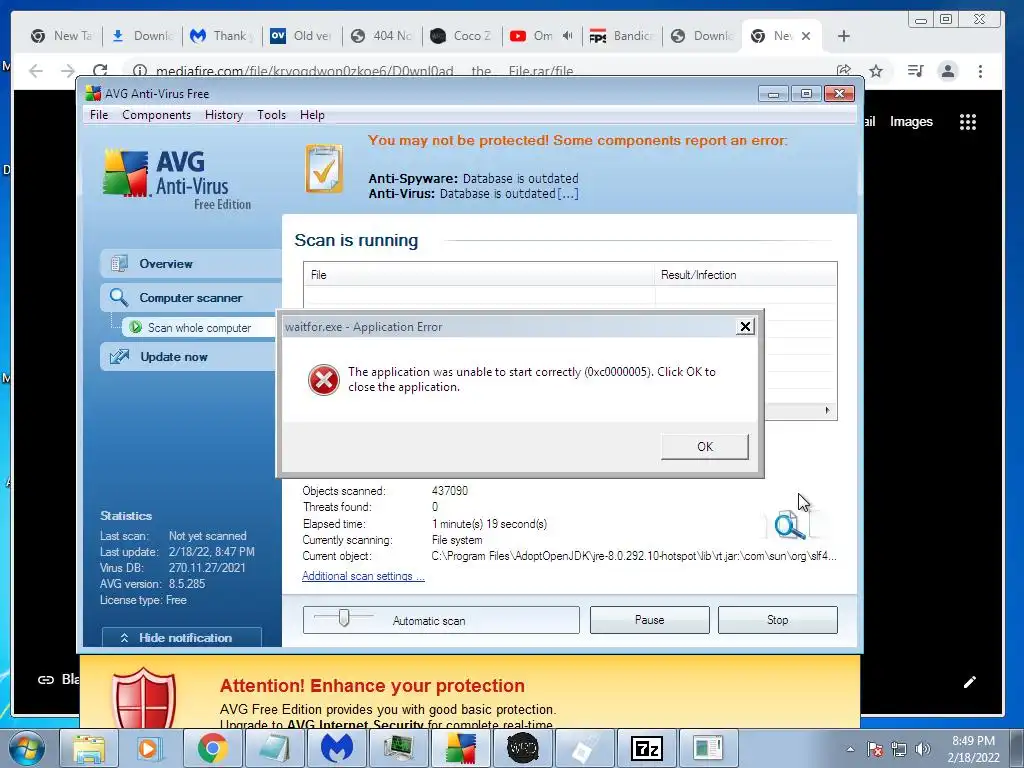The height and width of the screenshot is (768, 1024).
Task: Close the active New Tab browser tab
Action: pos(806,36)
